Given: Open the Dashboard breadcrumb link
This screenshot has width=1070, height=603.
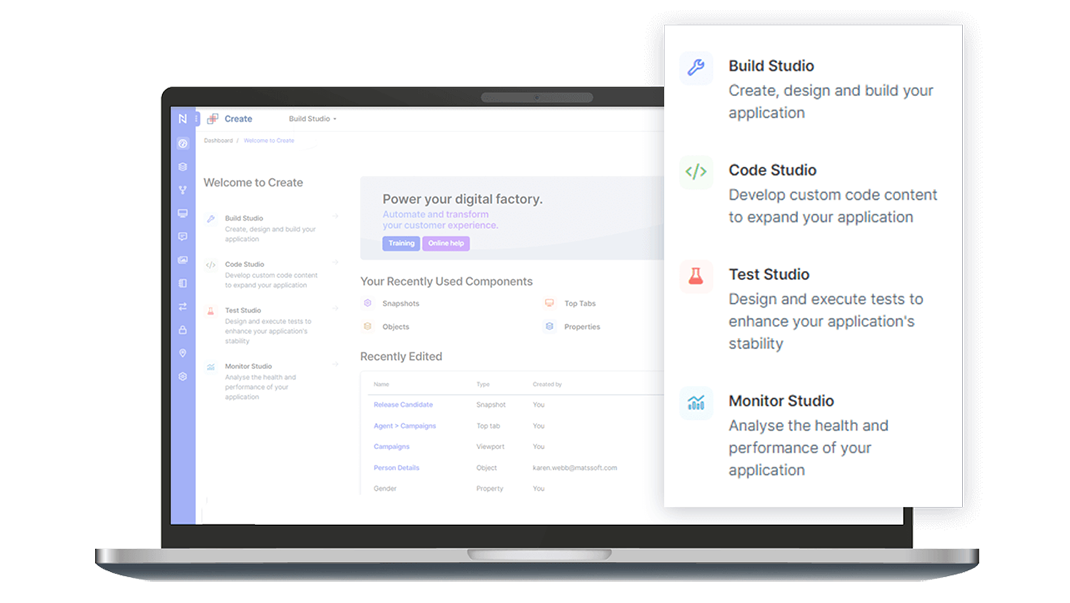Looking at the screenshot, I should tap(218, 140).
